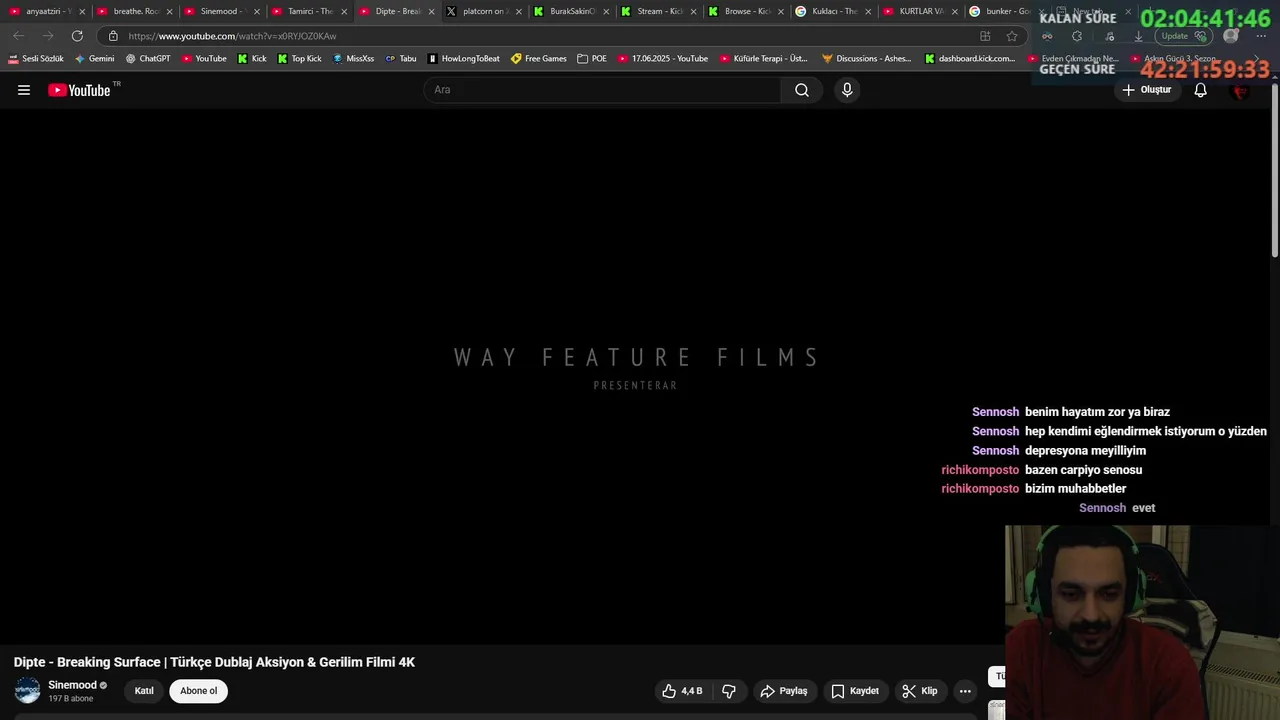1280x720 pixels.
Task: Open the Free Games bookmark
Action: pyautogui.click(x=538, y=59)
